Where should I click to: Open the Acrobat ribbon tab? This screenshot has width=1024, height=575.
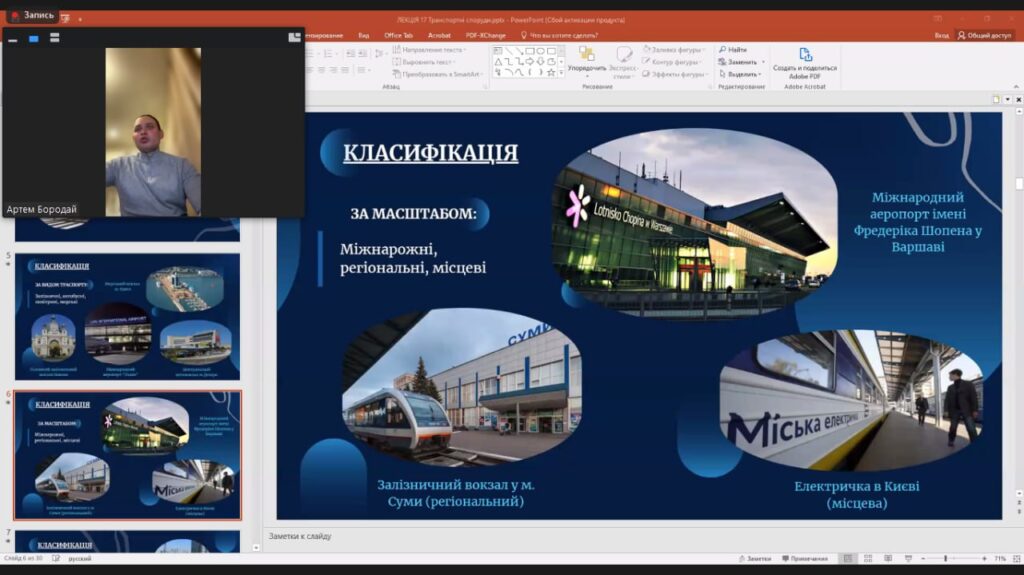(439, 35)
